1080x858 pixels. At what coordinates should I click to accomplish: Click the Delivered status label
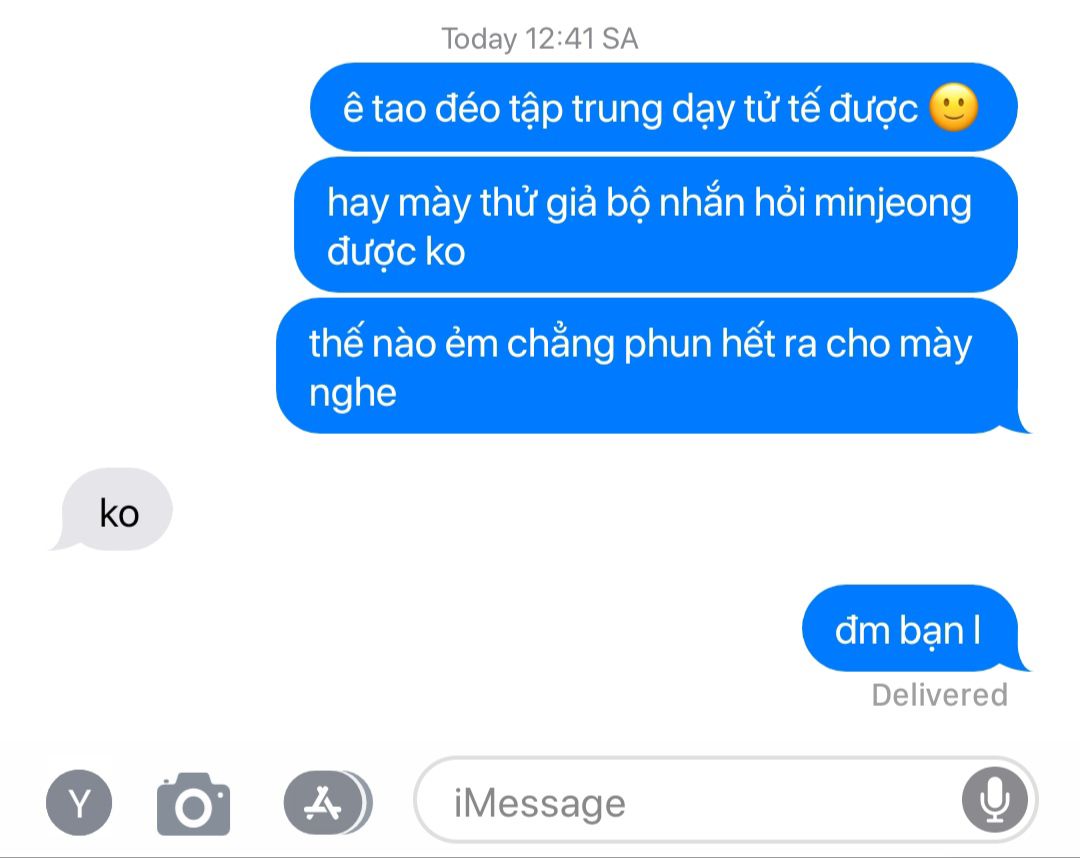pyautogui.click(x=939, y=695)
